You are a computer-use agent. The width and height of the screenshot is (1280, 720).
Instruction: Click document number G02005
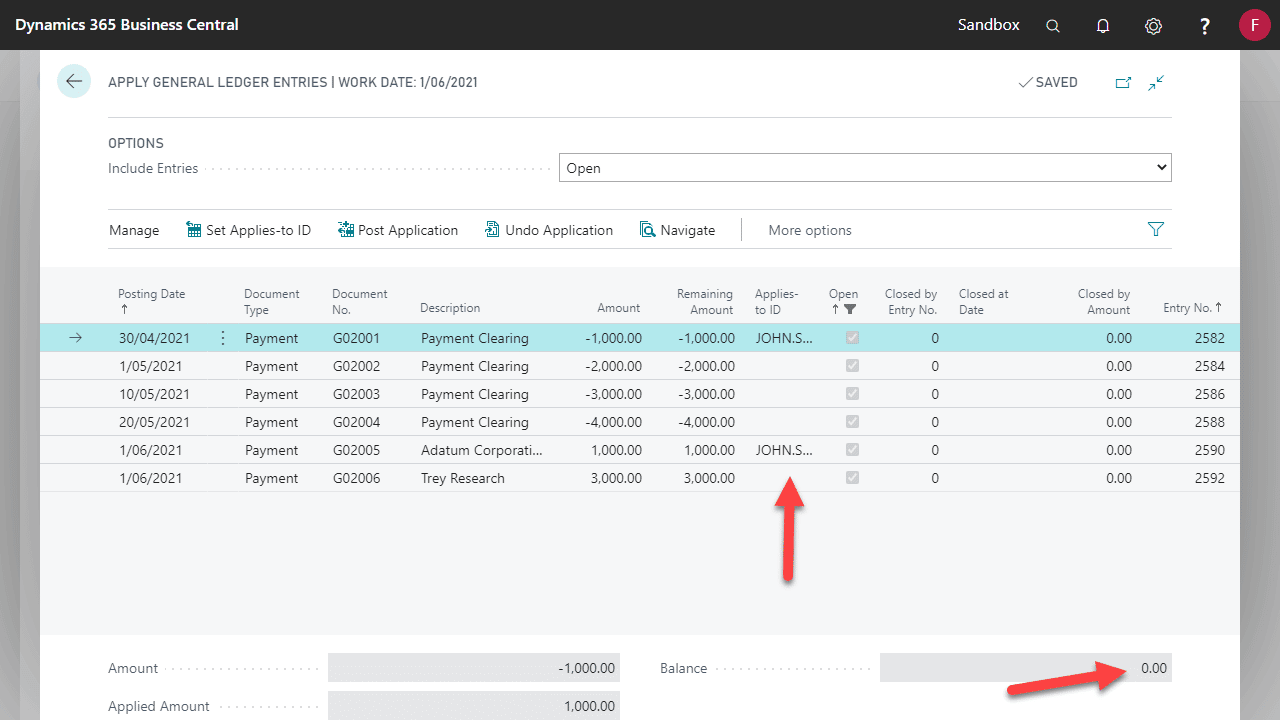coord(357,450)
